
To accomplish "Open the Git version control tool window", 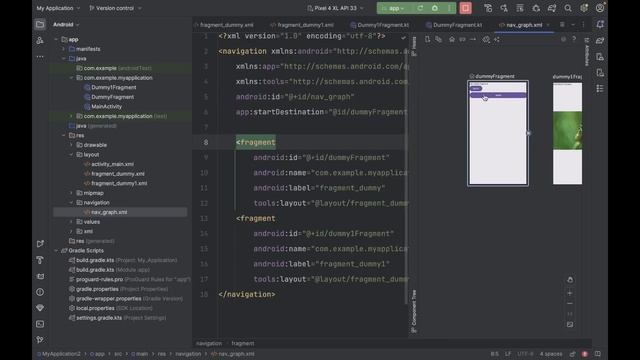I will coord(40,340).
